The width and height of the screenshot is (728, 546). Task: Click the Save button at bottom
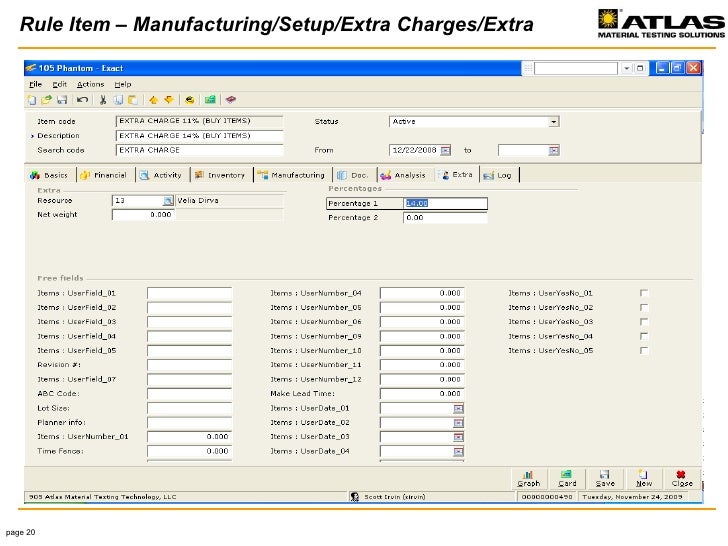[605, 479]
